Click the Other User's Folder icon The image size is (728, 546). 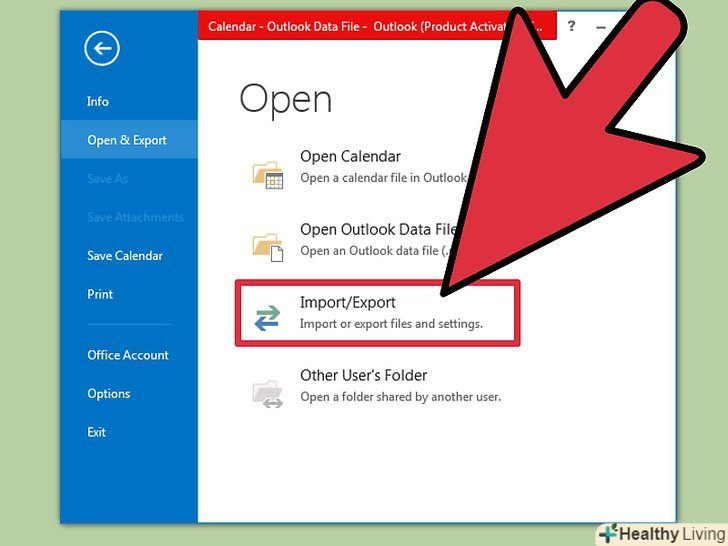tap(267, 394)
